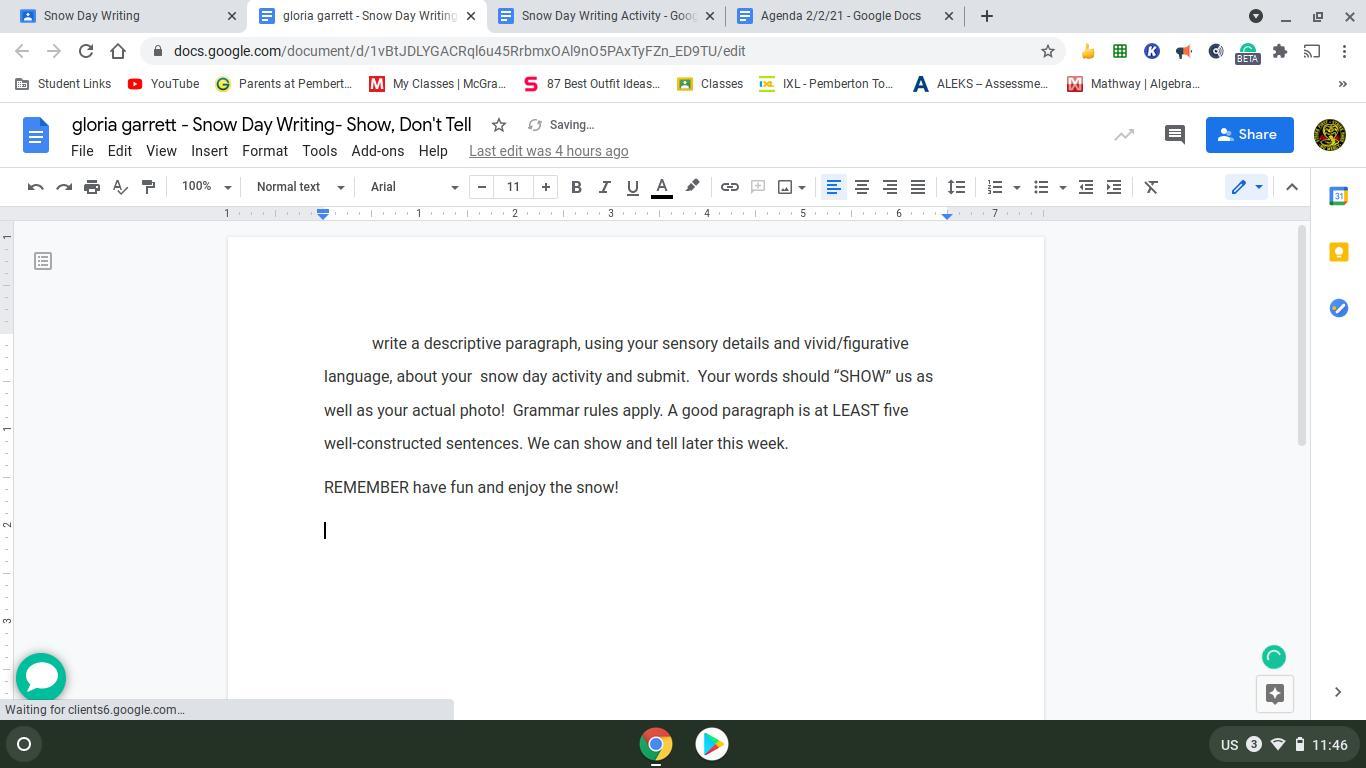Open the Insert menu

tap(209, 151)
